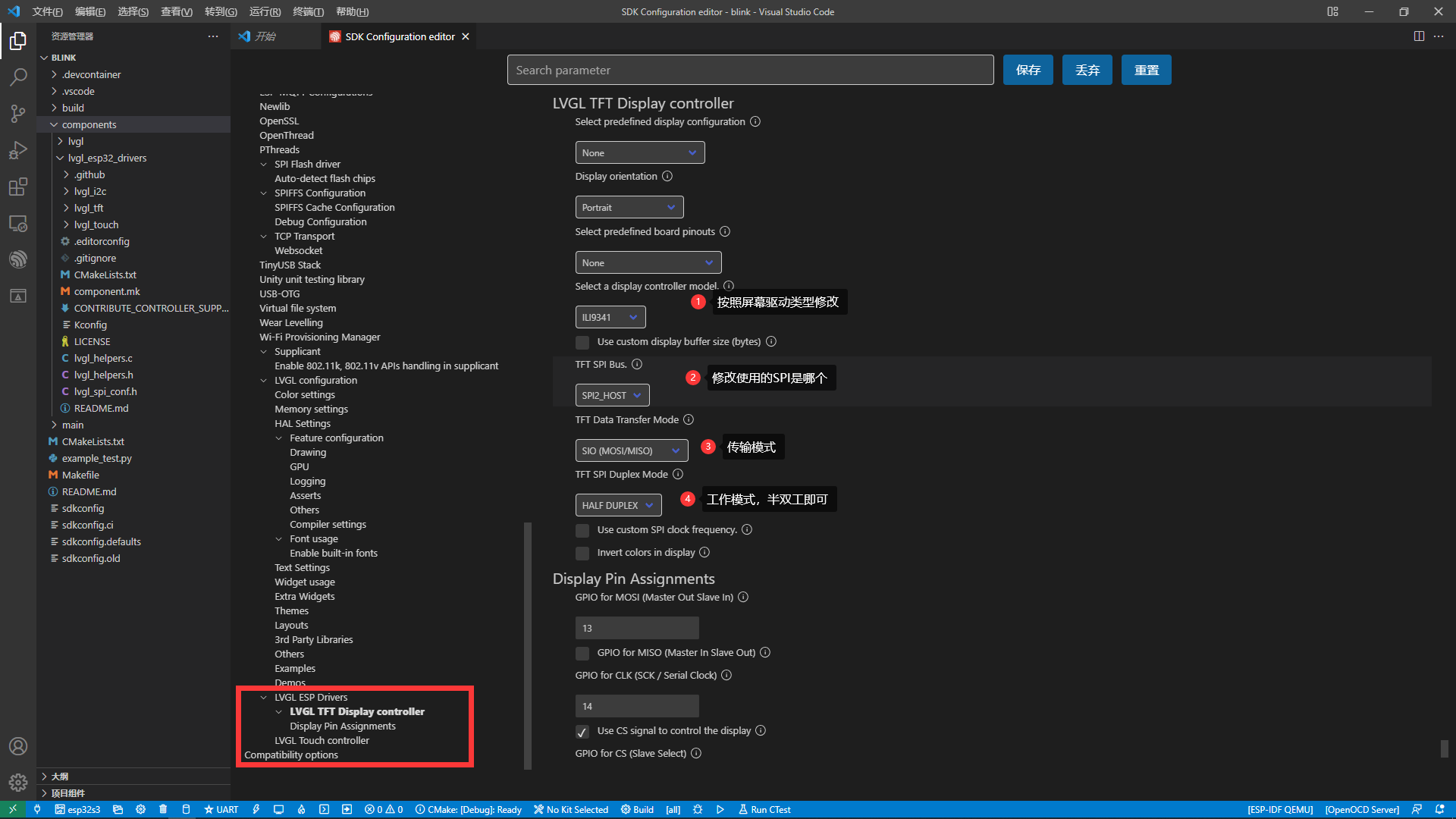Open the Explorer view in activity bar
The width and height of the screenshot is (1456, 819).
click(x=18, y=41)
